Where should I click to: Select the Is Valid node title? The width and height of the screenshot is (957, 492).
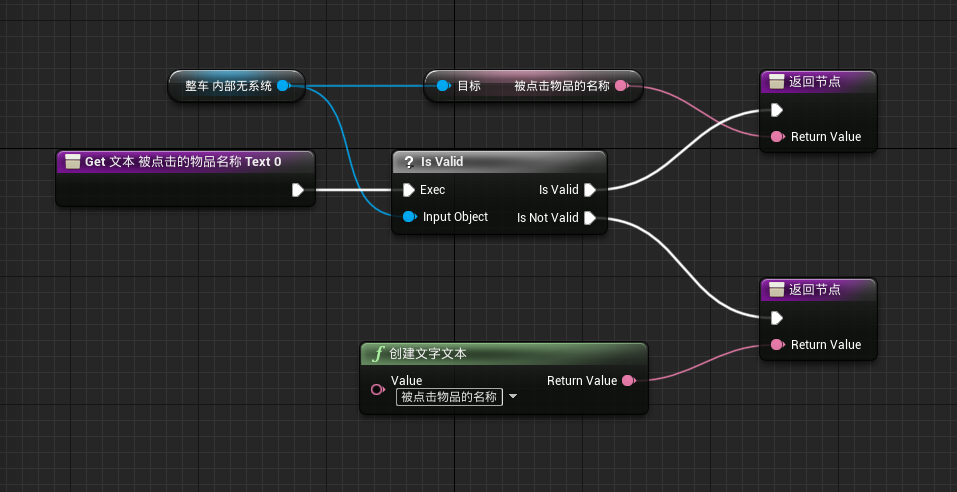[442, 162]
